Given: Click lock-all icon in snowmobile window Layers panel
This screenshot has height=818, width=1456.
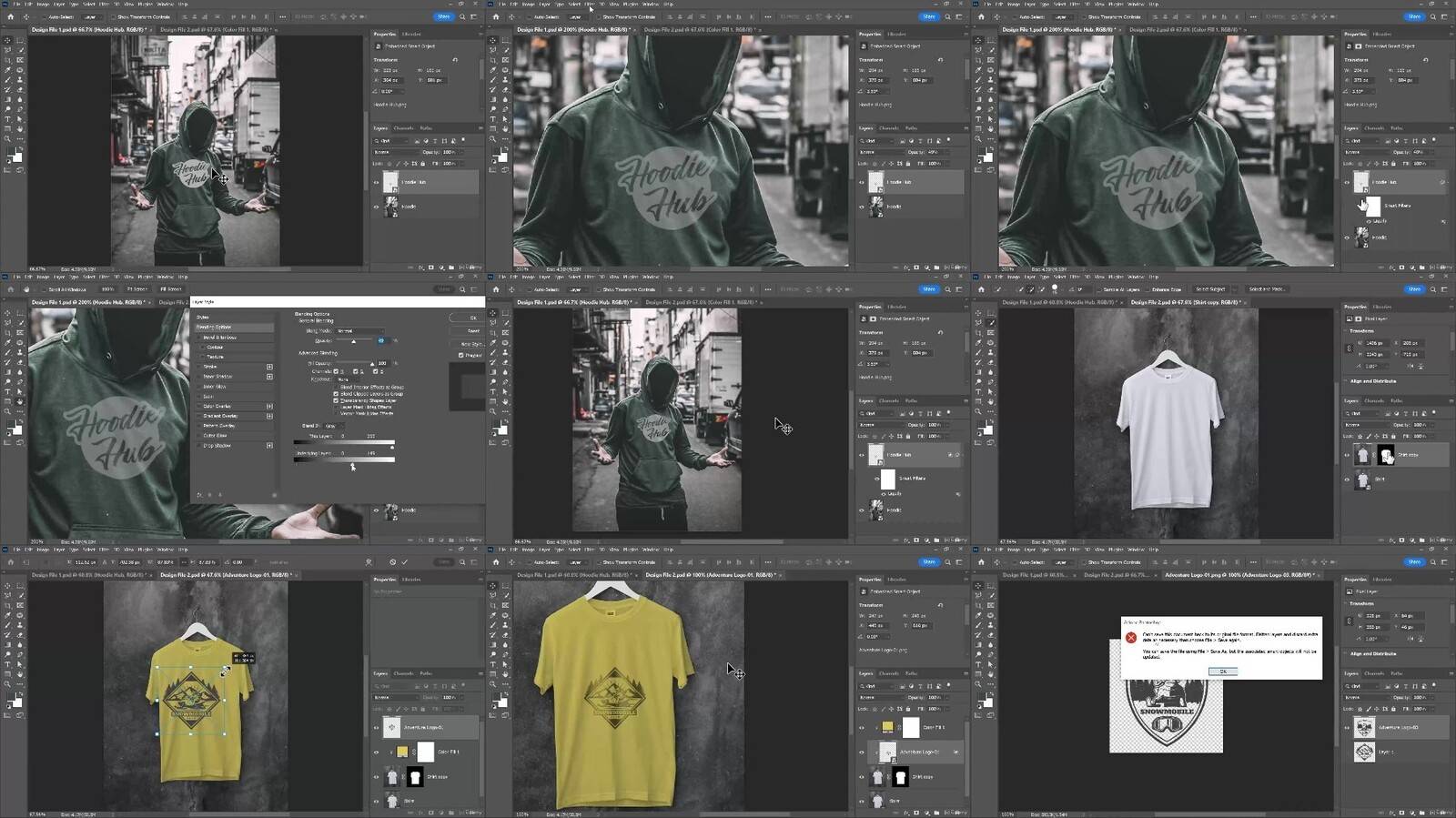Looking at the screenshot, I should 1393,709.
